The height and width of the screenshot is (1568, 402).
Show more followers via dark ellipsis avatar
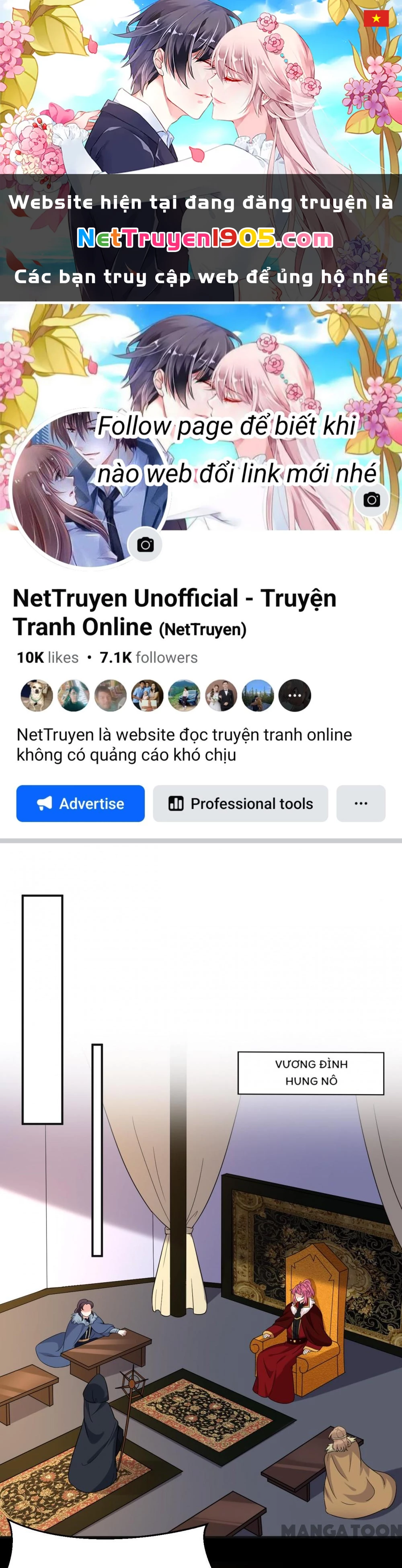click(x=295, y=695)
